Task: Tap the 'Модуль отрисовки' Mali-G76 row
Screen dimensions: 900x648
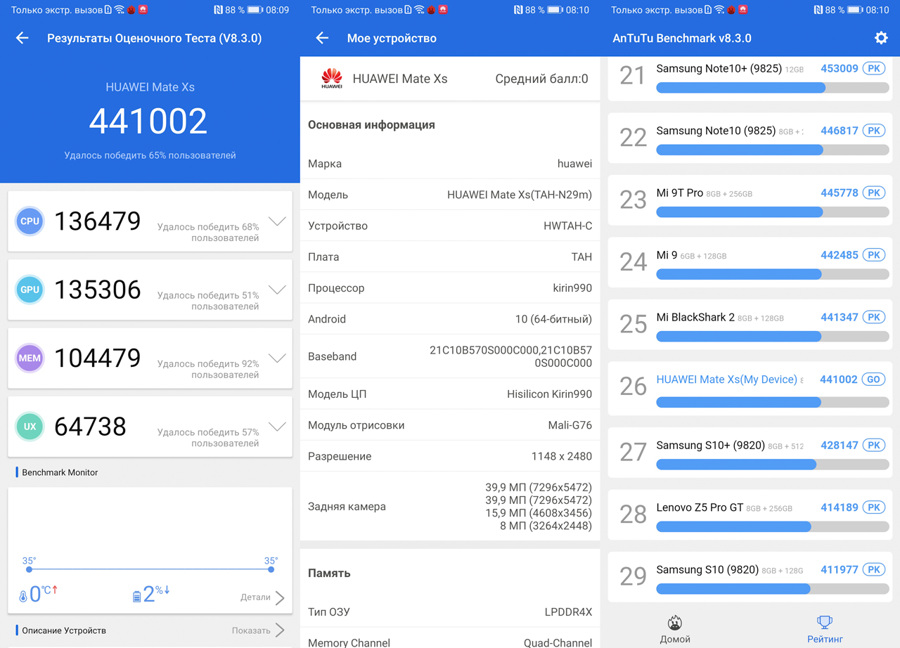Action: (450, 425)
